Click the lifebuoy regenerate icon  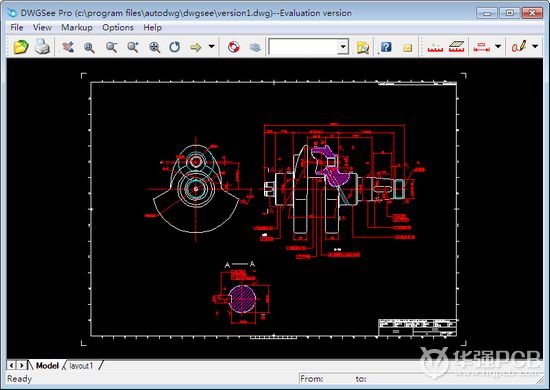[x=234, y=47]
